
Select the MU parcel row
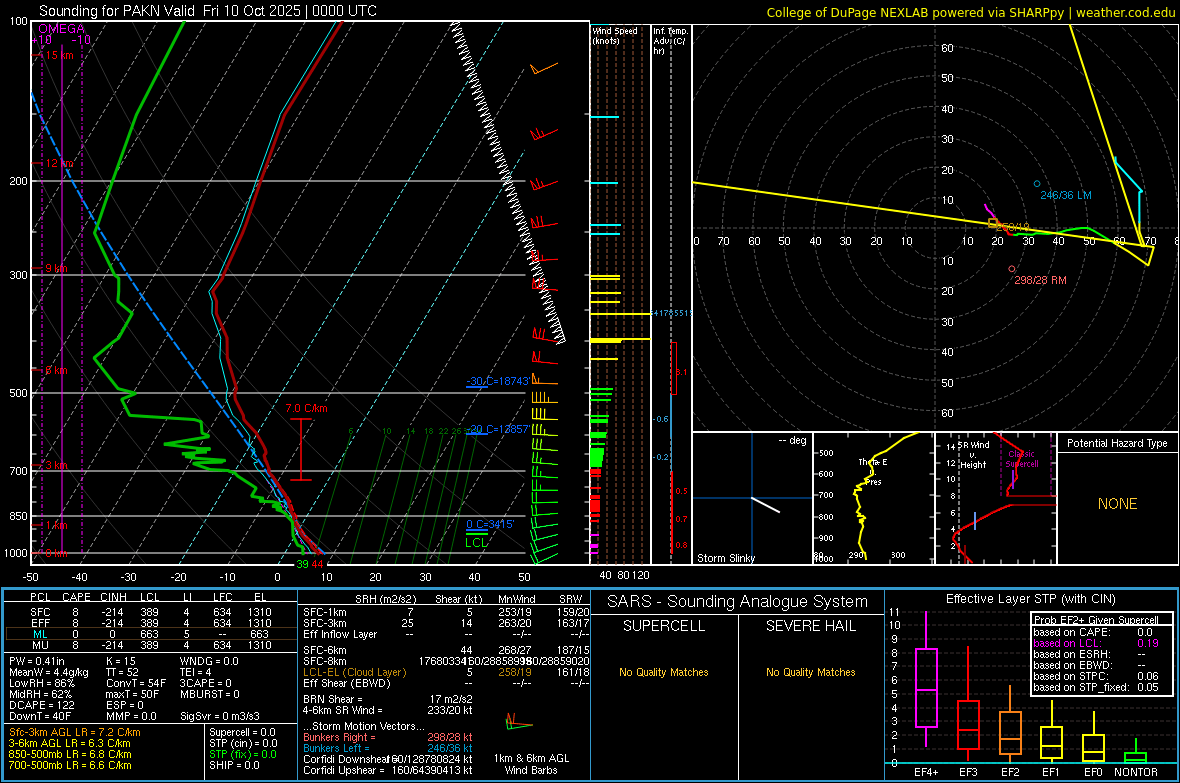(x=151, y=644)
